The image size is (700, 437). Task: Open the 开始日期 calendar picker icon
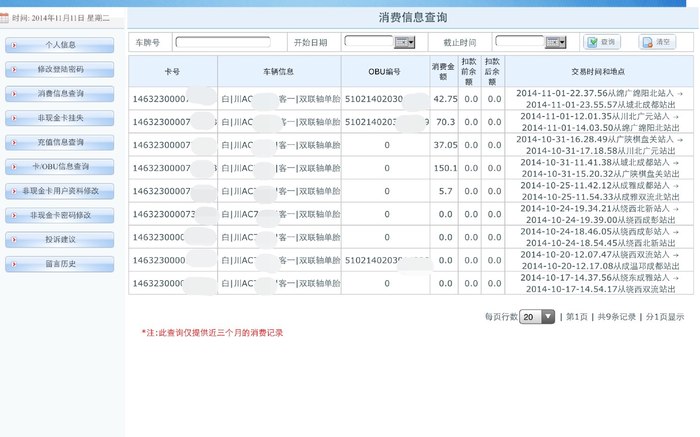coord(404,42)
